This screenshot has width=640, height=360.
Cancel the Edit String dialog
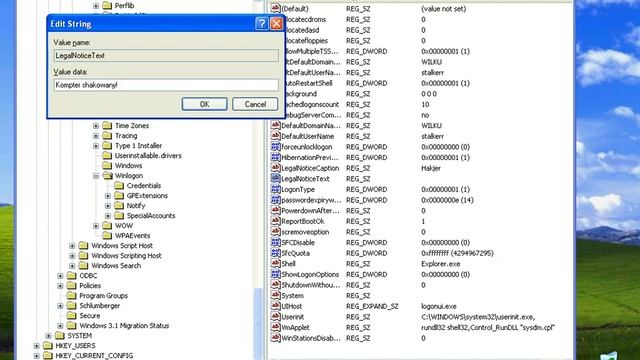click(x=255, y=104)
